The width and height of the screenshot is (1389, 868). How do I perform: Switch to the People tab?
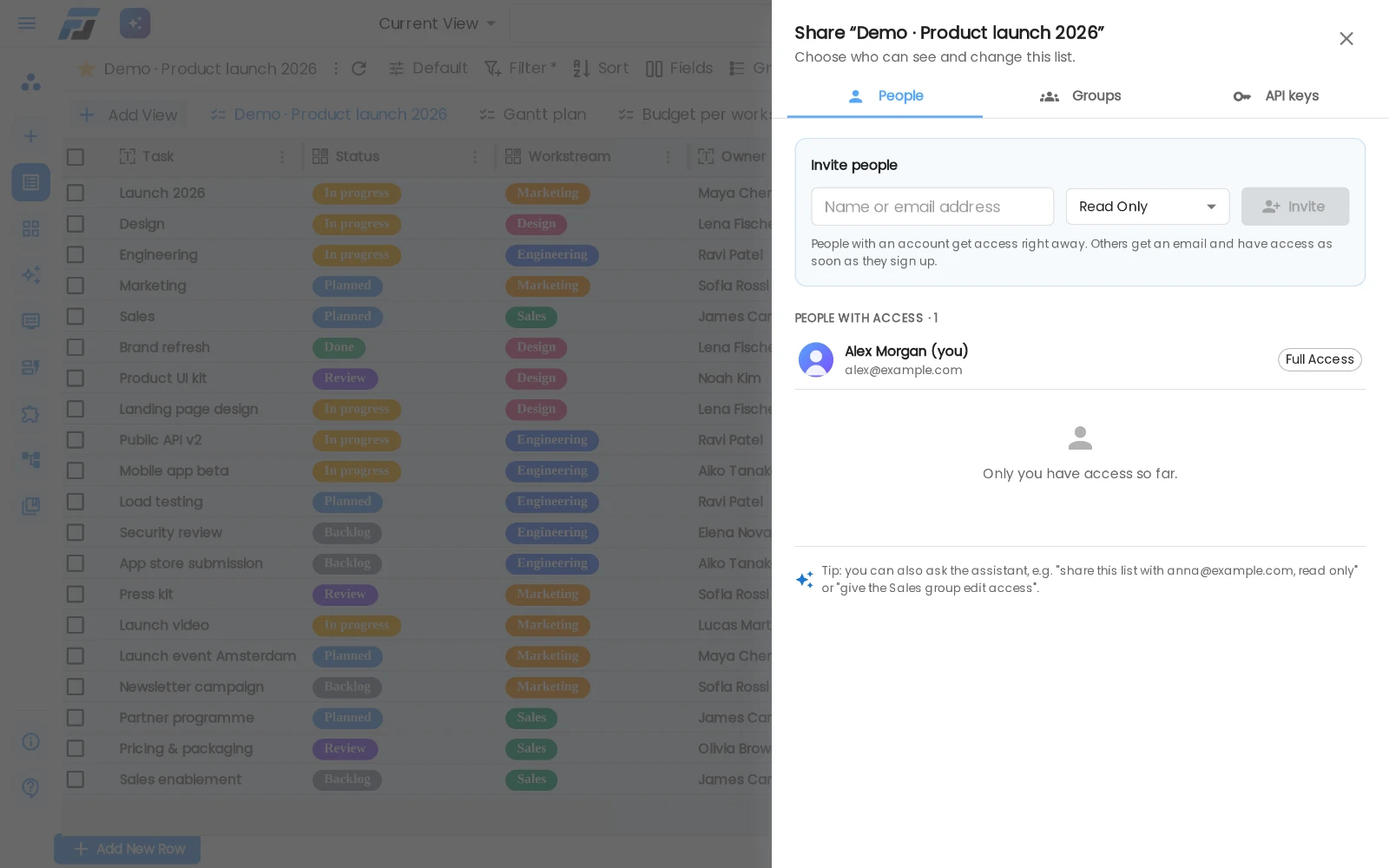coord(885,96)
